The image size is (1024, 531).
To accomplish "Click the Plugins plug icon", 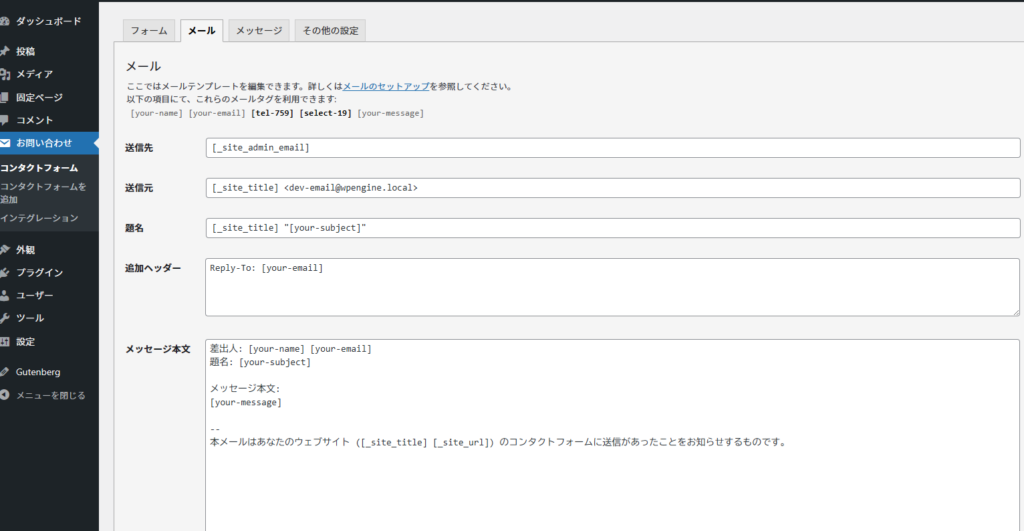I will pyautogui.click(x=5, y=273).
